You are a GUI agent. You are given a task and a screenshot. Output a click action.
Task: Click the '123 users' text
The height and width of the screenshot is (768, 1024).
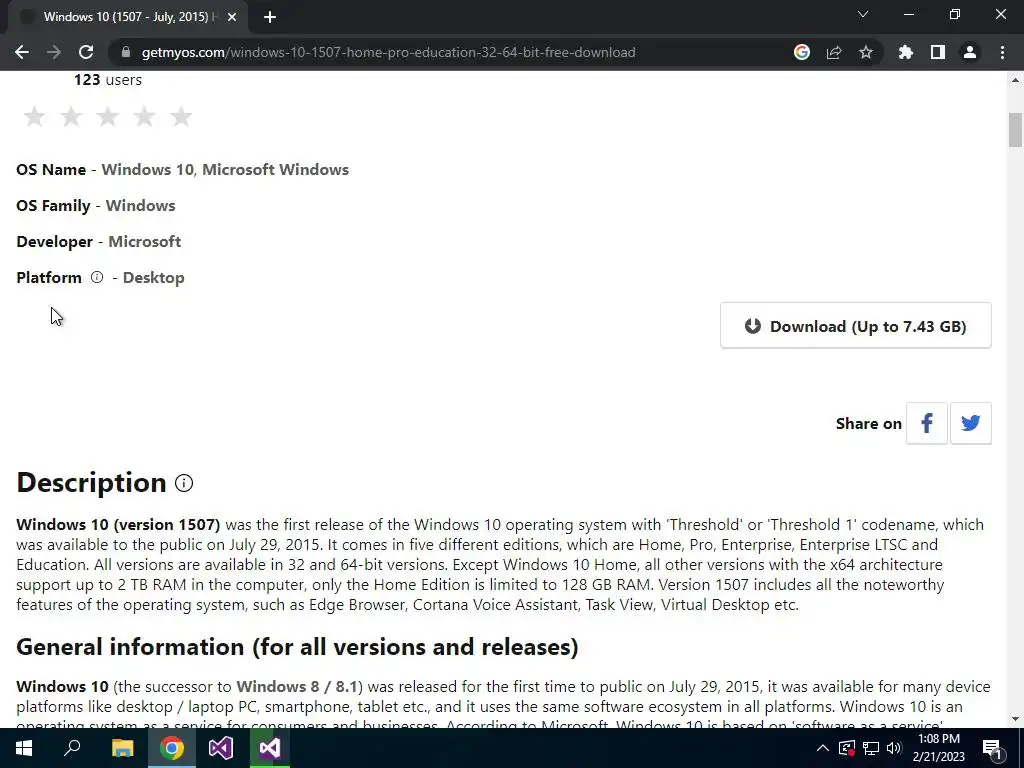point(108,80)
